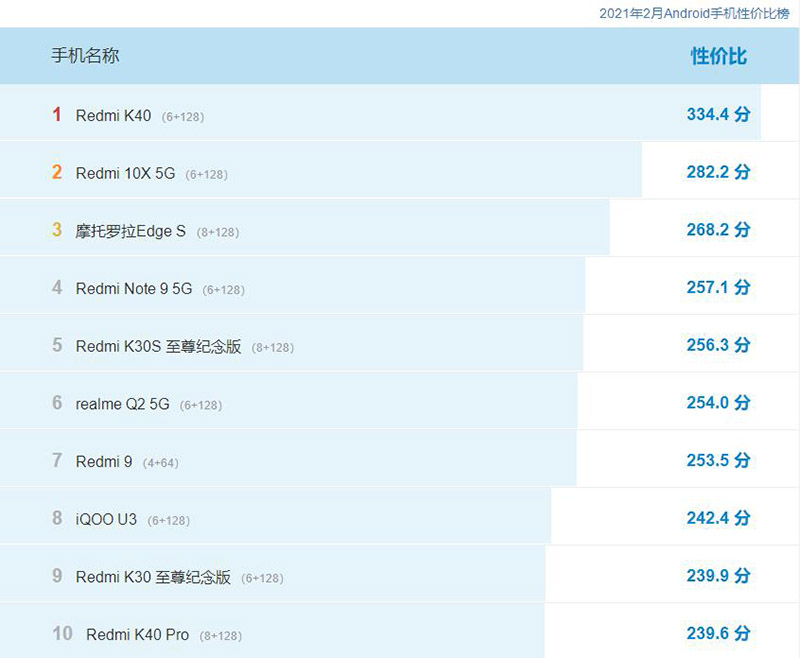Click rank number 9
This screenshot has height=658, width=800.
57,575
